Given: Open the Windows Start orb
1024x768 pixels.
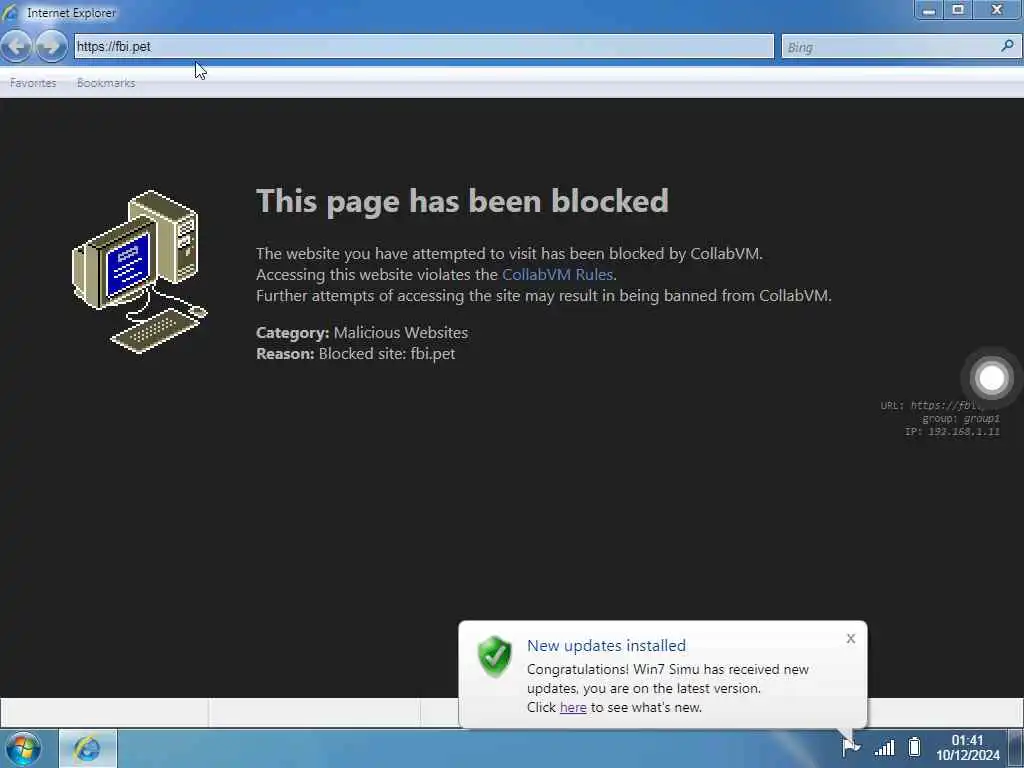Looking at the screenshot, I should tap(23, 748).
